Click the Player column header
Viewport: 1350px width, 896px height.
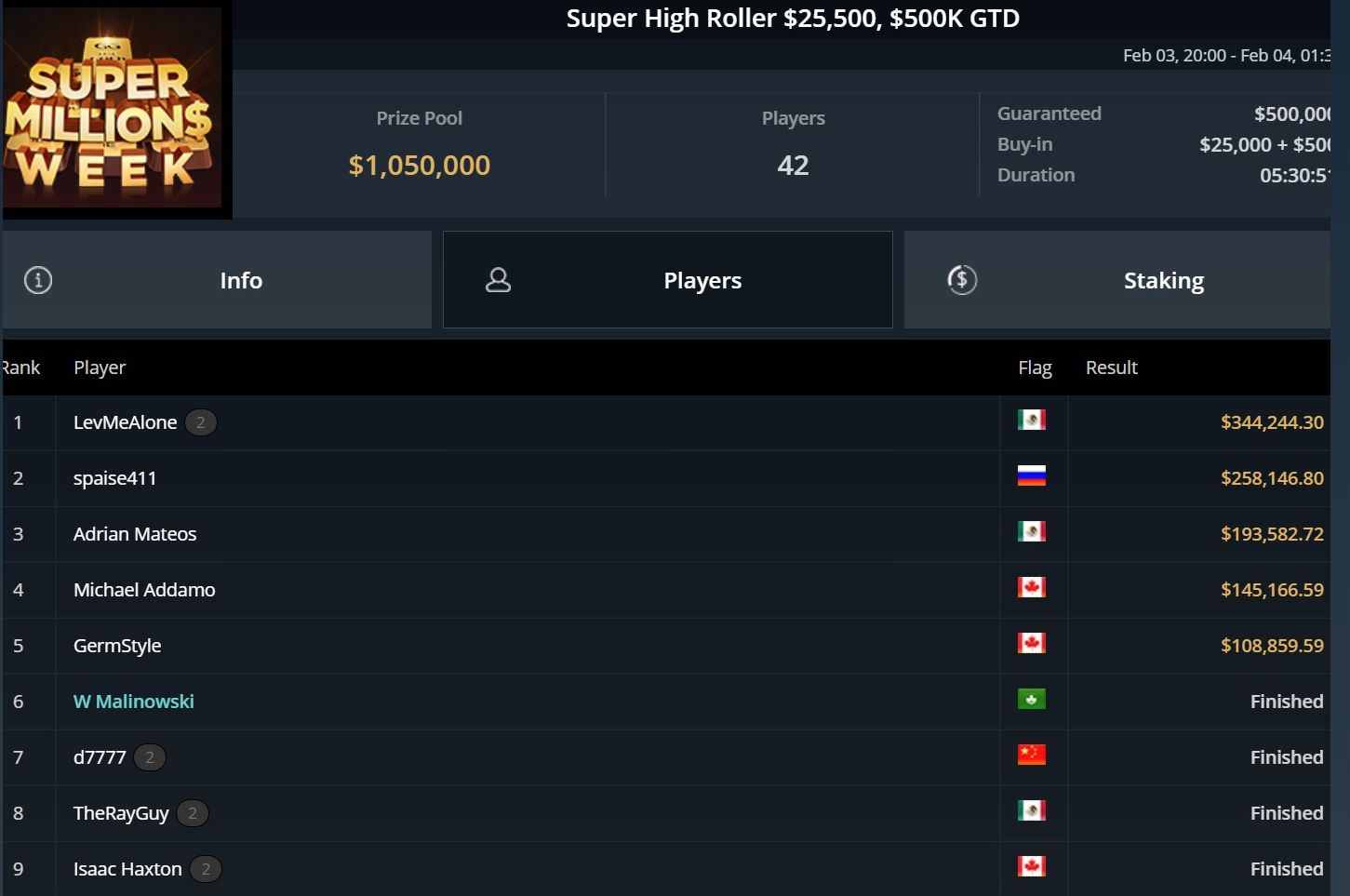pyautogui.click(x=100, y=368)
